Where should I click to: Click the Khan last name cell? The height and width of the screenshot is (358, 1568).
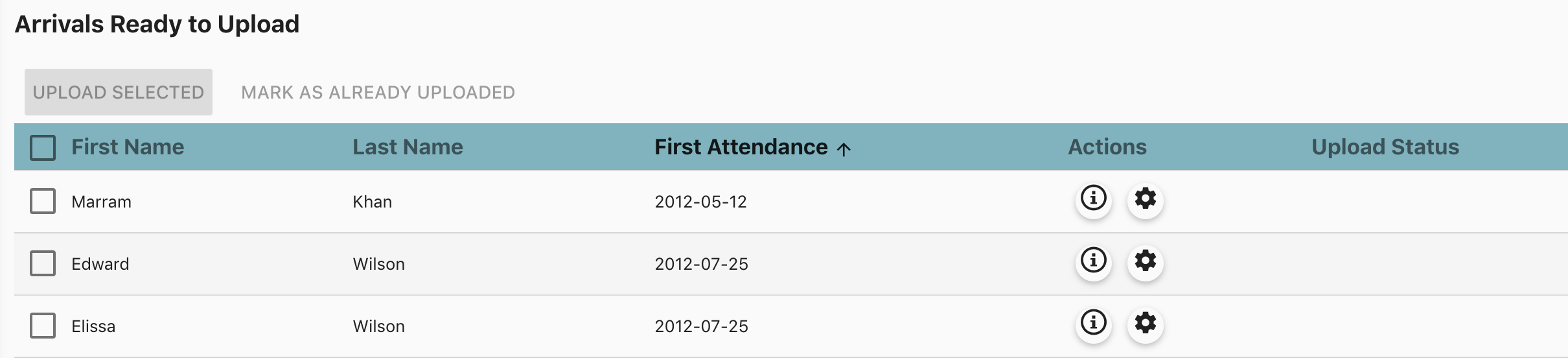click(x=372, y=202)
